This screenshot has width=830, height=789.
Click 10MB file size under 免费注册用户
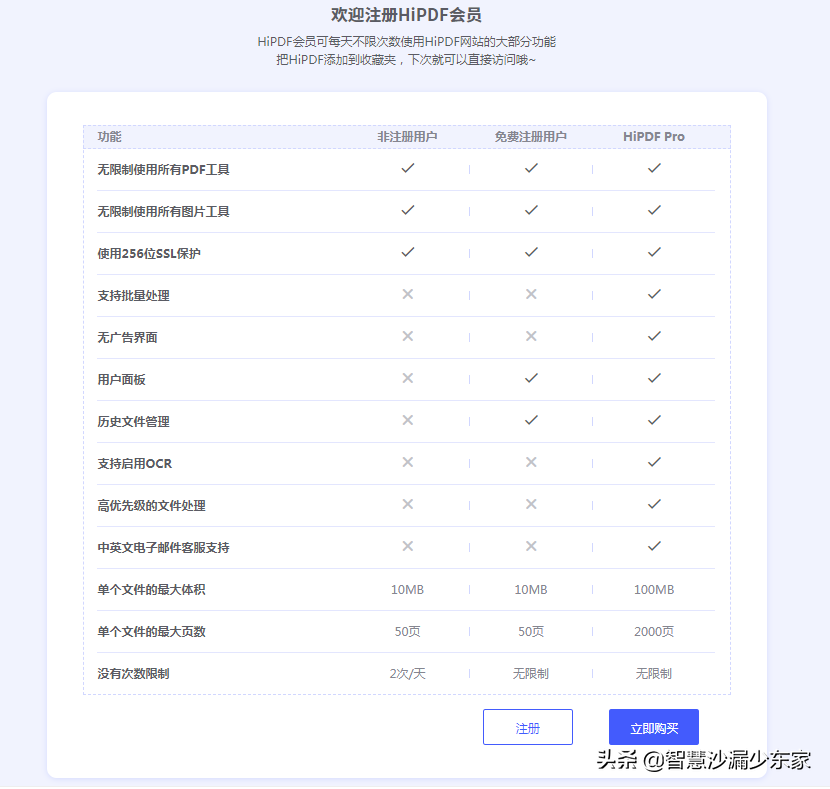coord(531,590)
